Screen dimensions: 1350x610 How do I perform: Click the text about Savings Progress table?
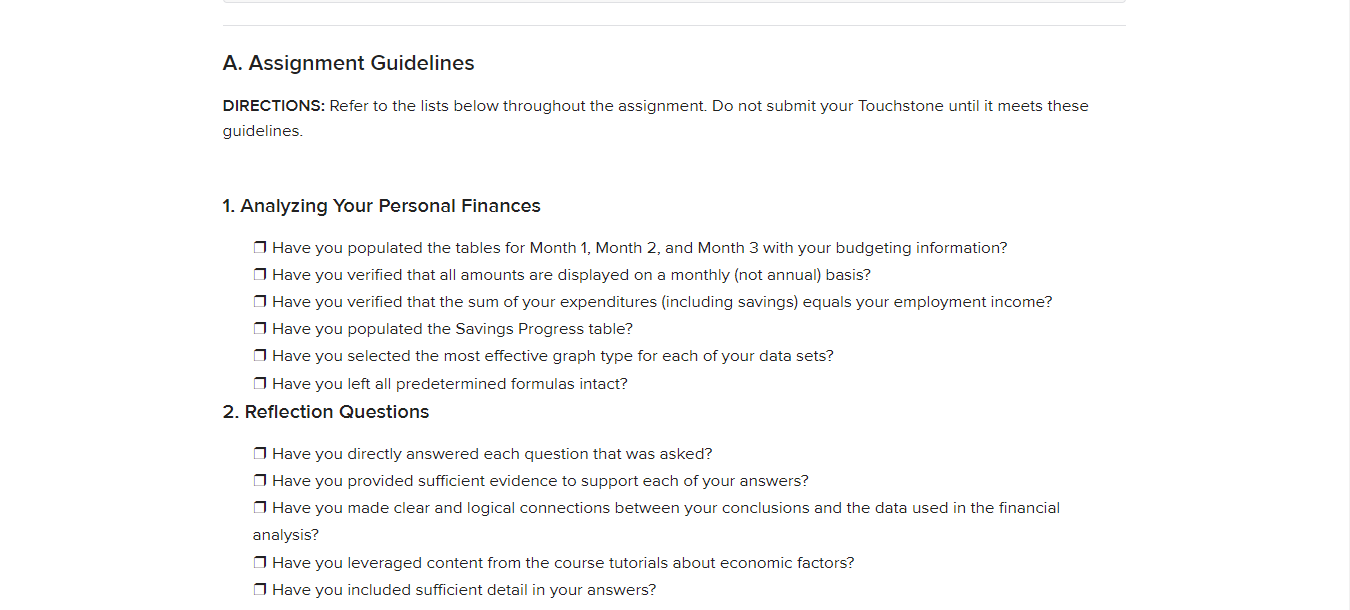click(452, 329)
